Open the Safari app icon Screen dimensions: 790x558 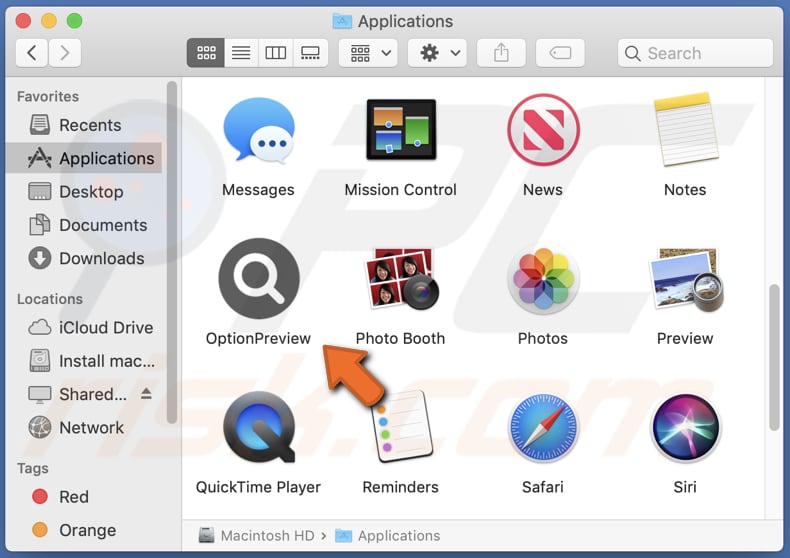click(543, 428)
